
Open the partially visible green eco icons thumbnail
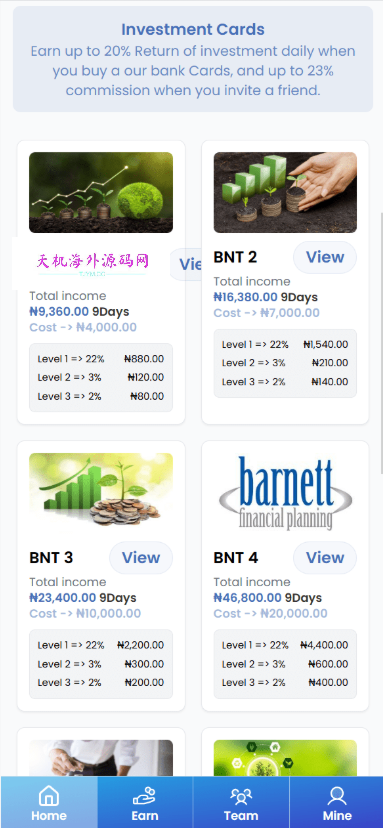coord(285,758)
